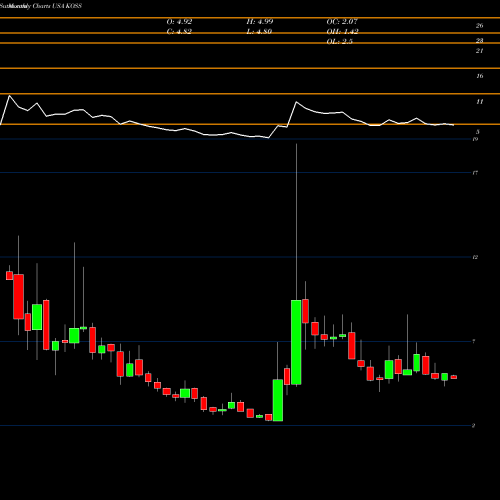Click the upper-panel axis label 21

point(479,51)
